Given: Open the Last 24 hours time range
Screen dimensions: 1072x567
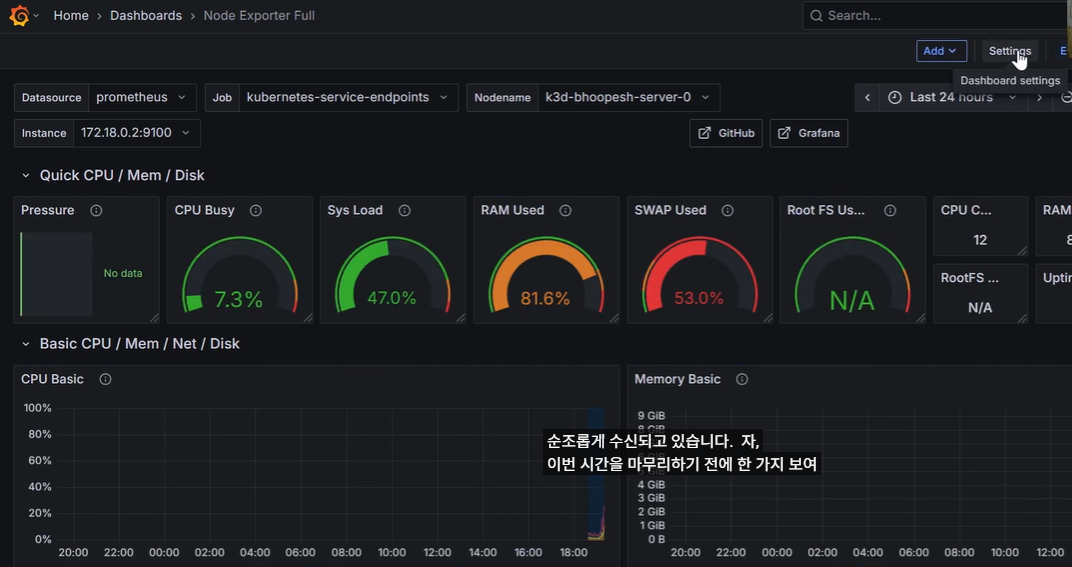Looking at the screenshot, I should (953, 98).
